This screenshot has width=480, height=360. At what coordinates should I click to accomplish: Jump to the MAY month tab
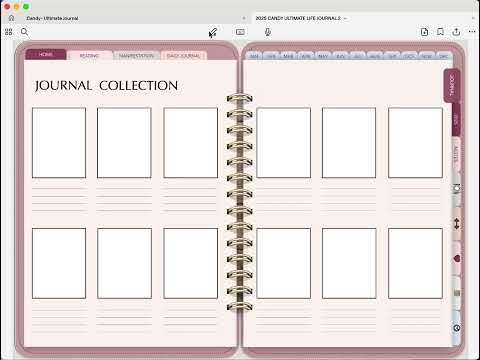click(323, 56)
